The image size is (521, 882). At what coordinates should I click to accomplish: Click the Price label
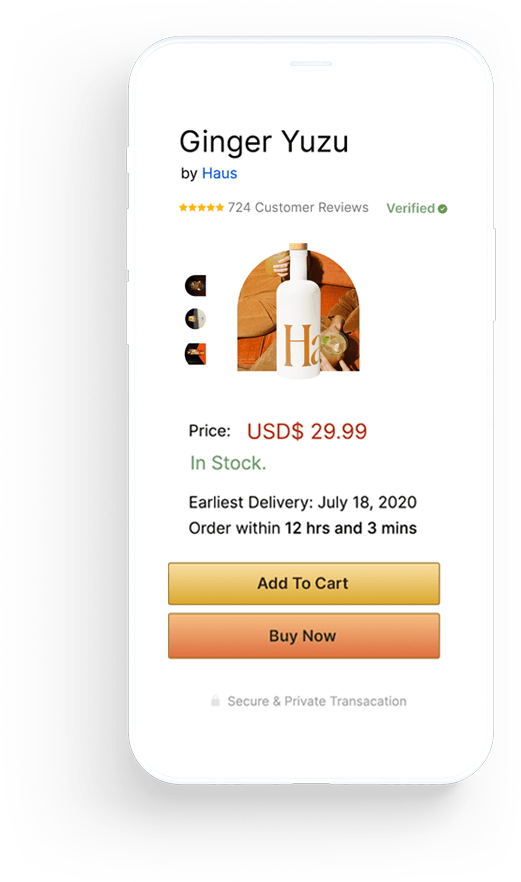(x=209, y=431)
